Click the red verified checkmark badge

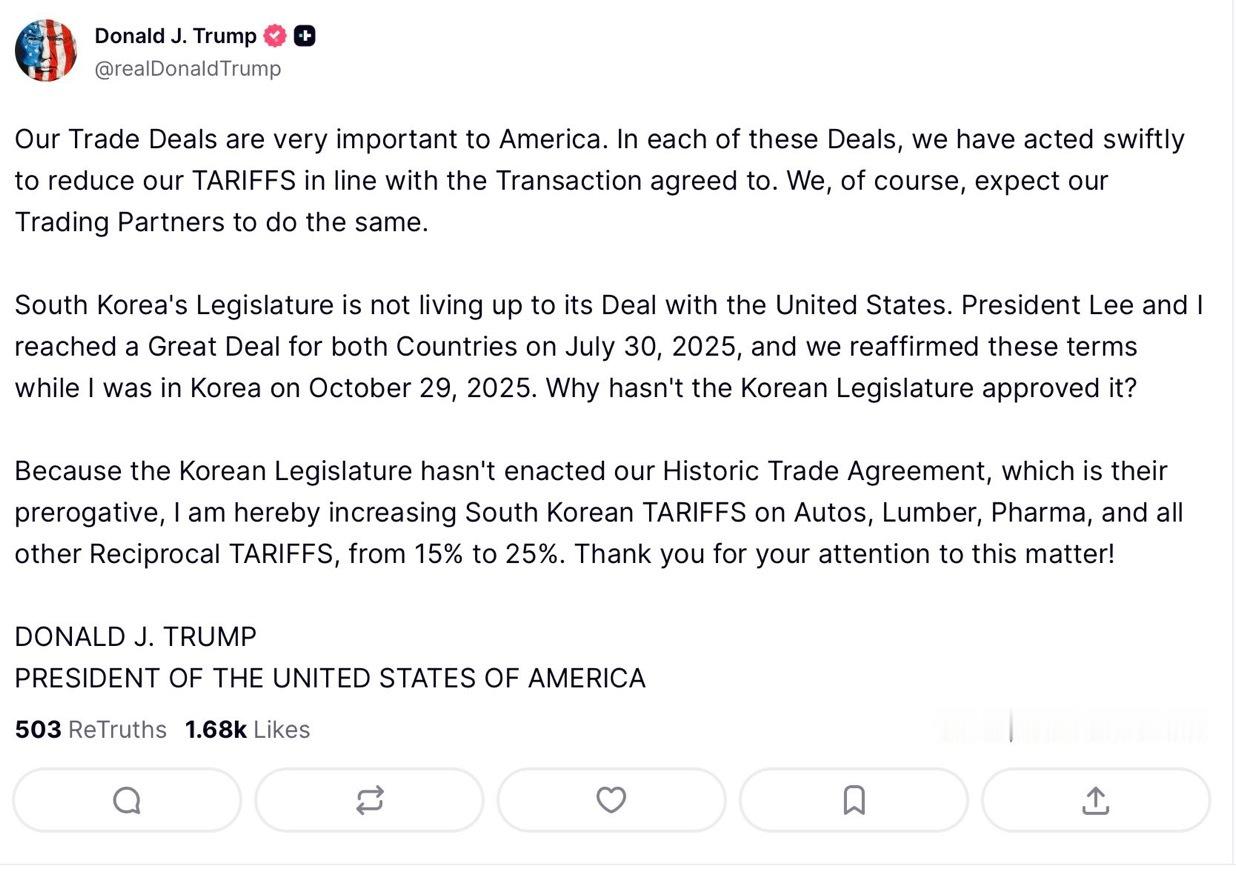point(275,35)
